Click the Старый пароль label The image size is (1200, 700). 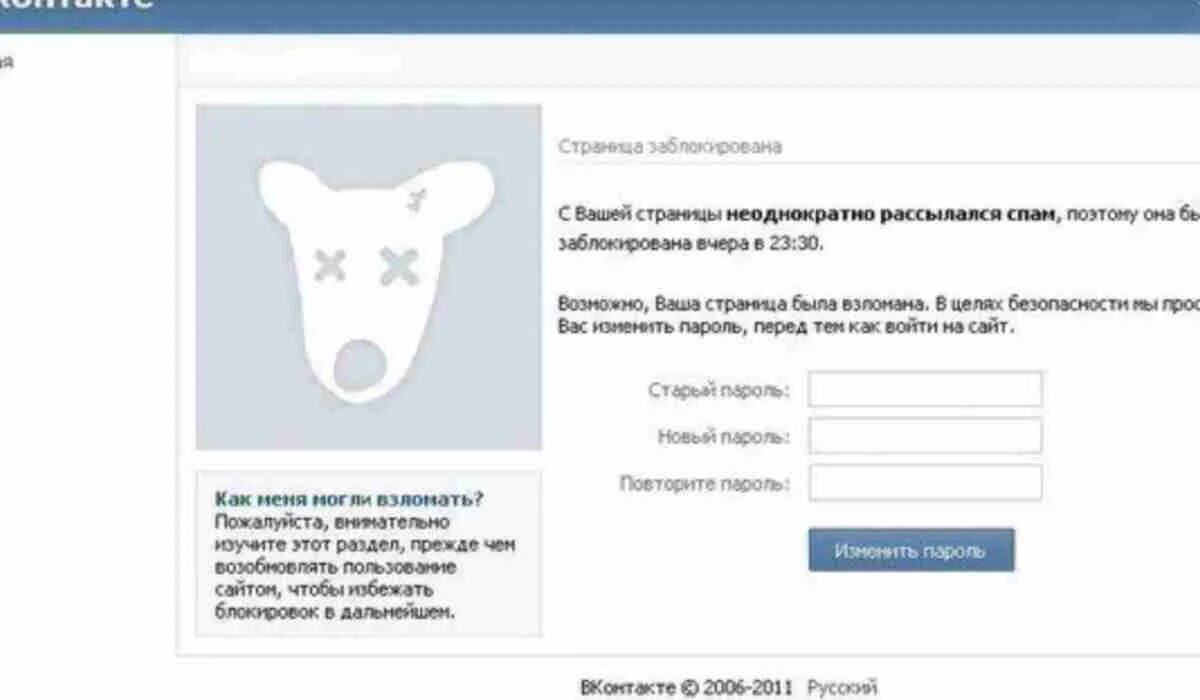pyautogui.click(x=719, y=390)
